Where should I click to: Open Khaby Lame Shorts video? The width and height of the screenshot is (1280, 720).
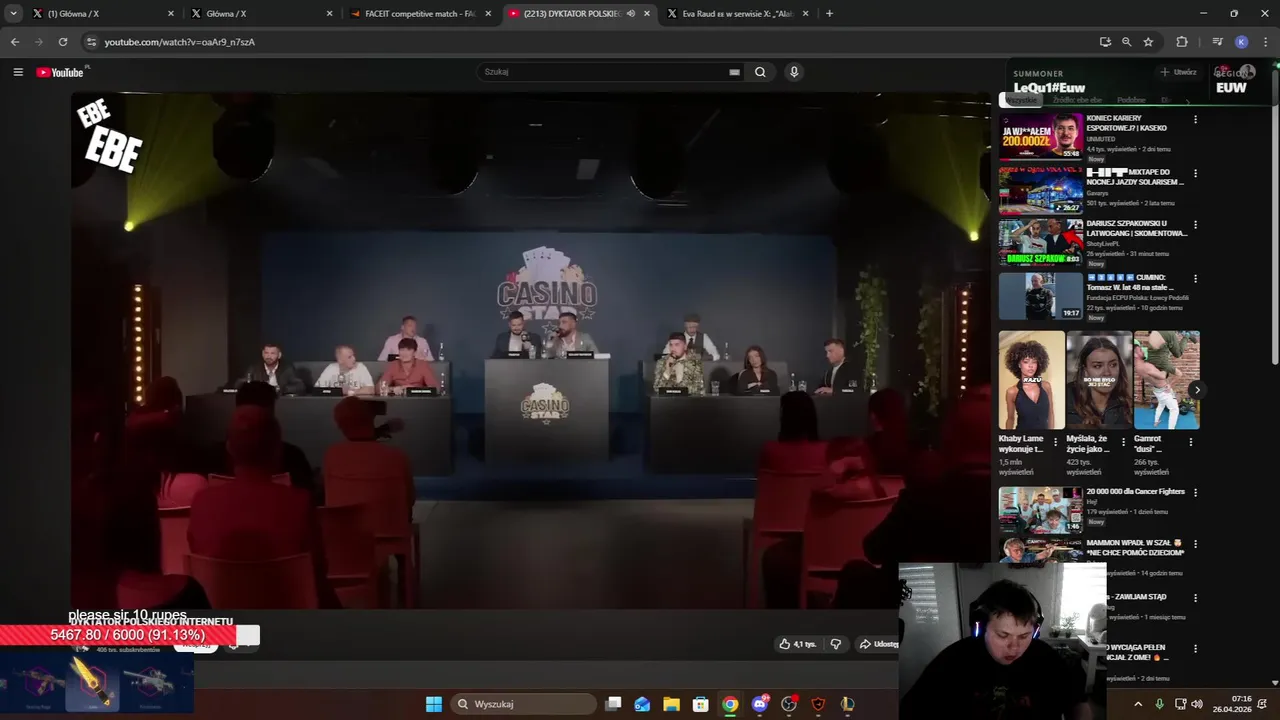click(x=1031, y=380)
